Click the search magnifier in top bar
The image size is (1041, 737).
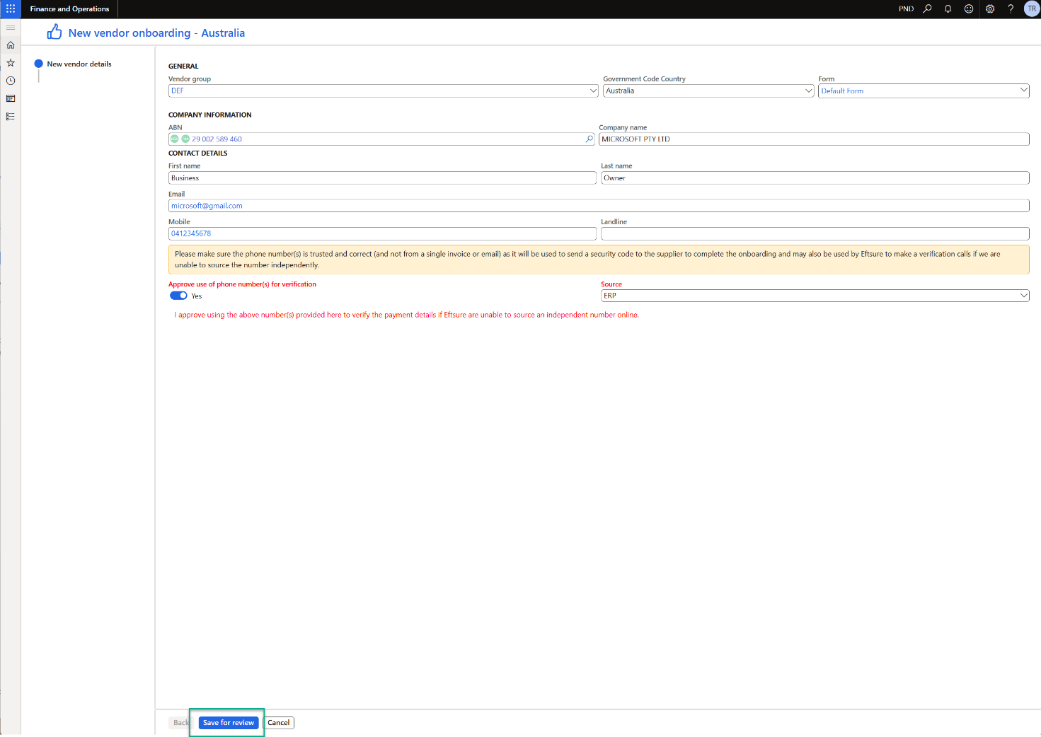[x=927, y=9]
